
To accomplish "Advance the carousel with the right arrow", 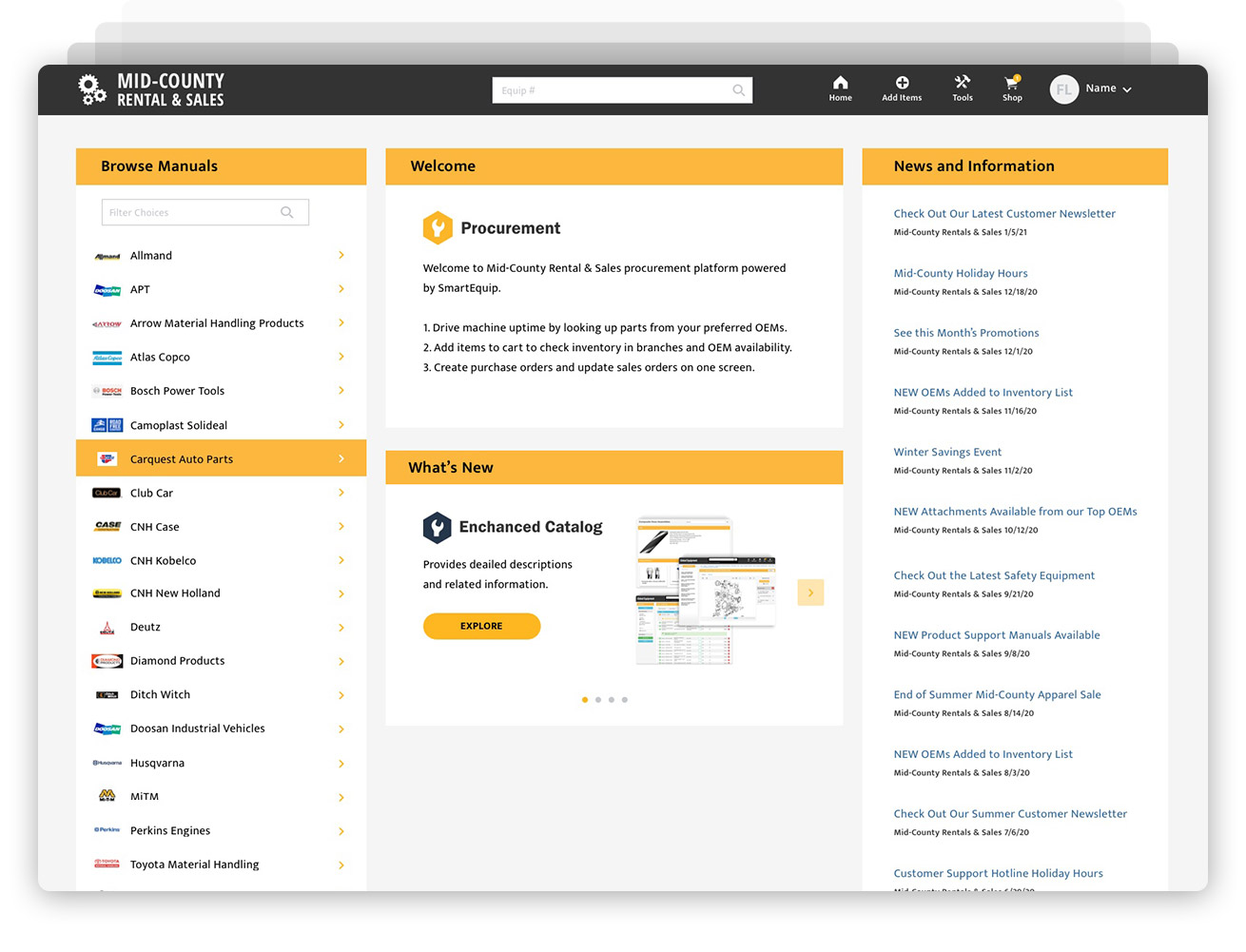I will (810, 592).
